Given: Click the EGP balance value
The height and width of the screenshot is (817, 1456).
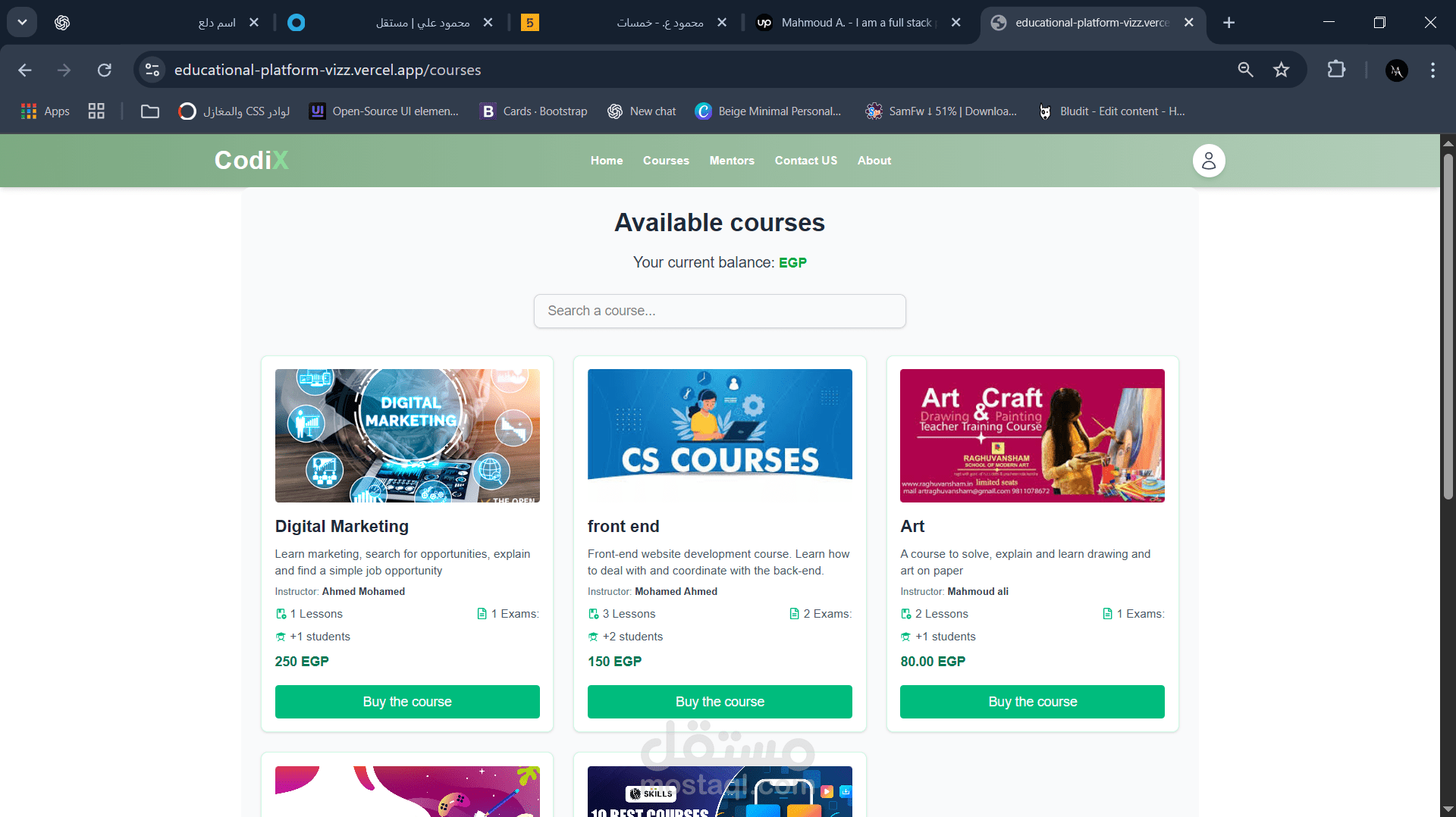Looking at the screenshot, I should coord(792,262).
